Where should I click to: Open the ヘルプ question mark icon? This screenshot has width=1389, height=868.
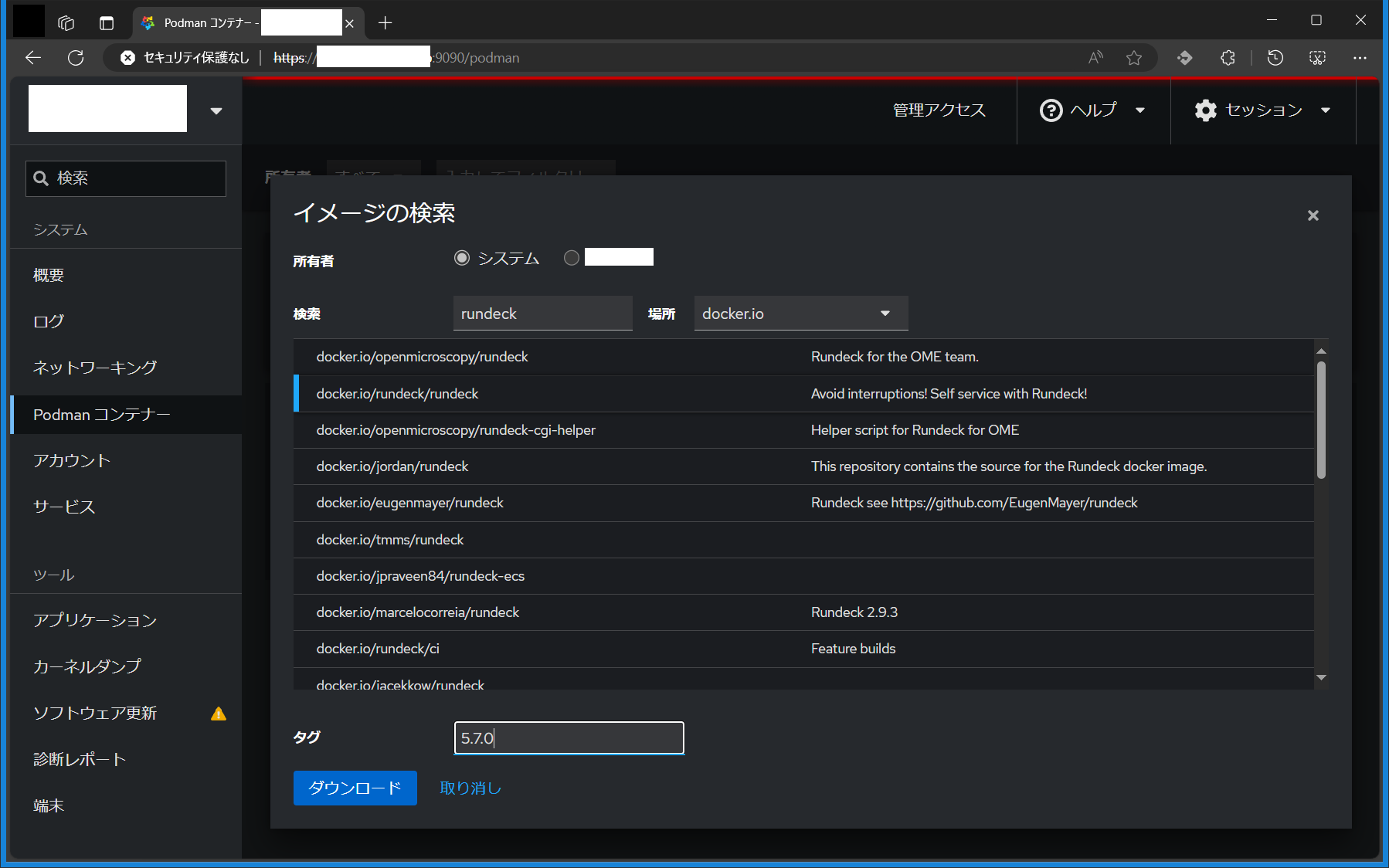[x=1051, y=110]
